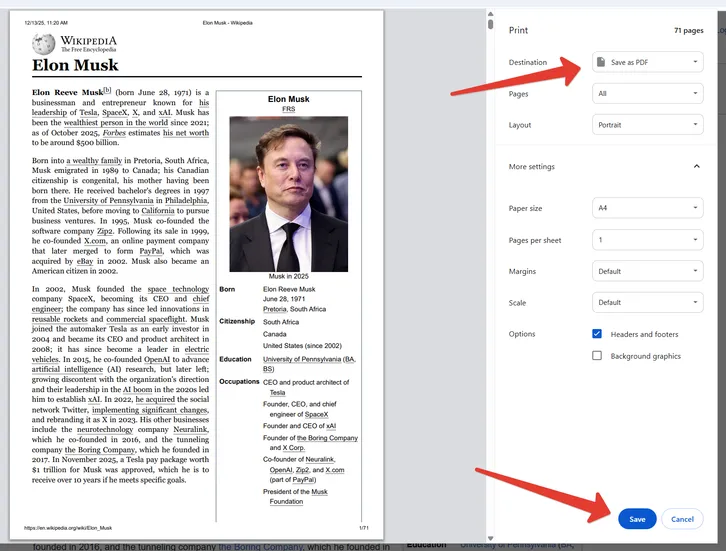
Task: Open the Layout dropdown set to Portrait
Action: 647,125
